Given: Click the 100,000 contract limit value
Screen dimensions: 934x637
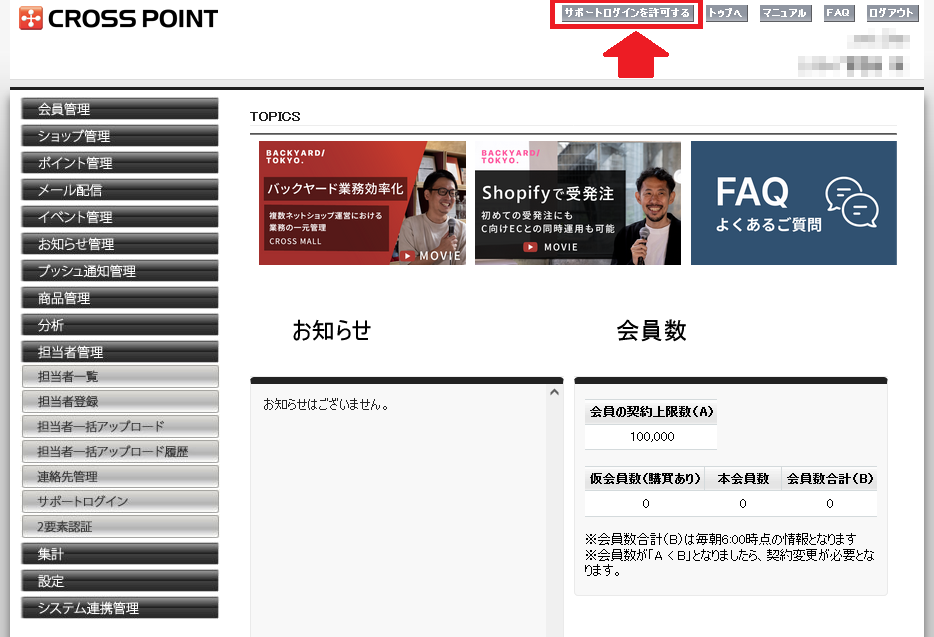Looking at the screenshot, I should (x=652, y=437).
